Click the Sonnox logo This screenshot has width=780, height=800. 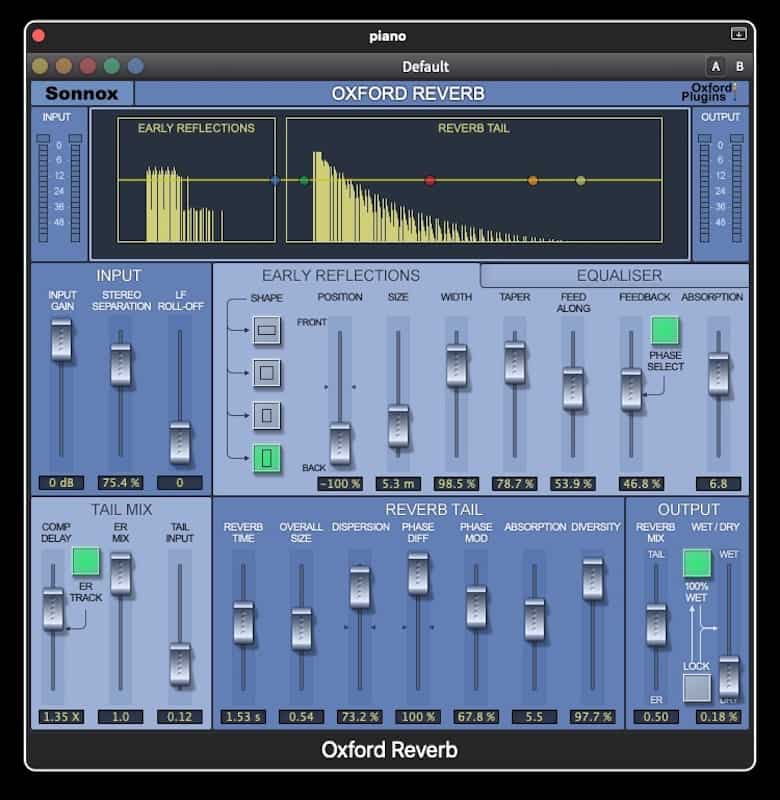(82, 93)
